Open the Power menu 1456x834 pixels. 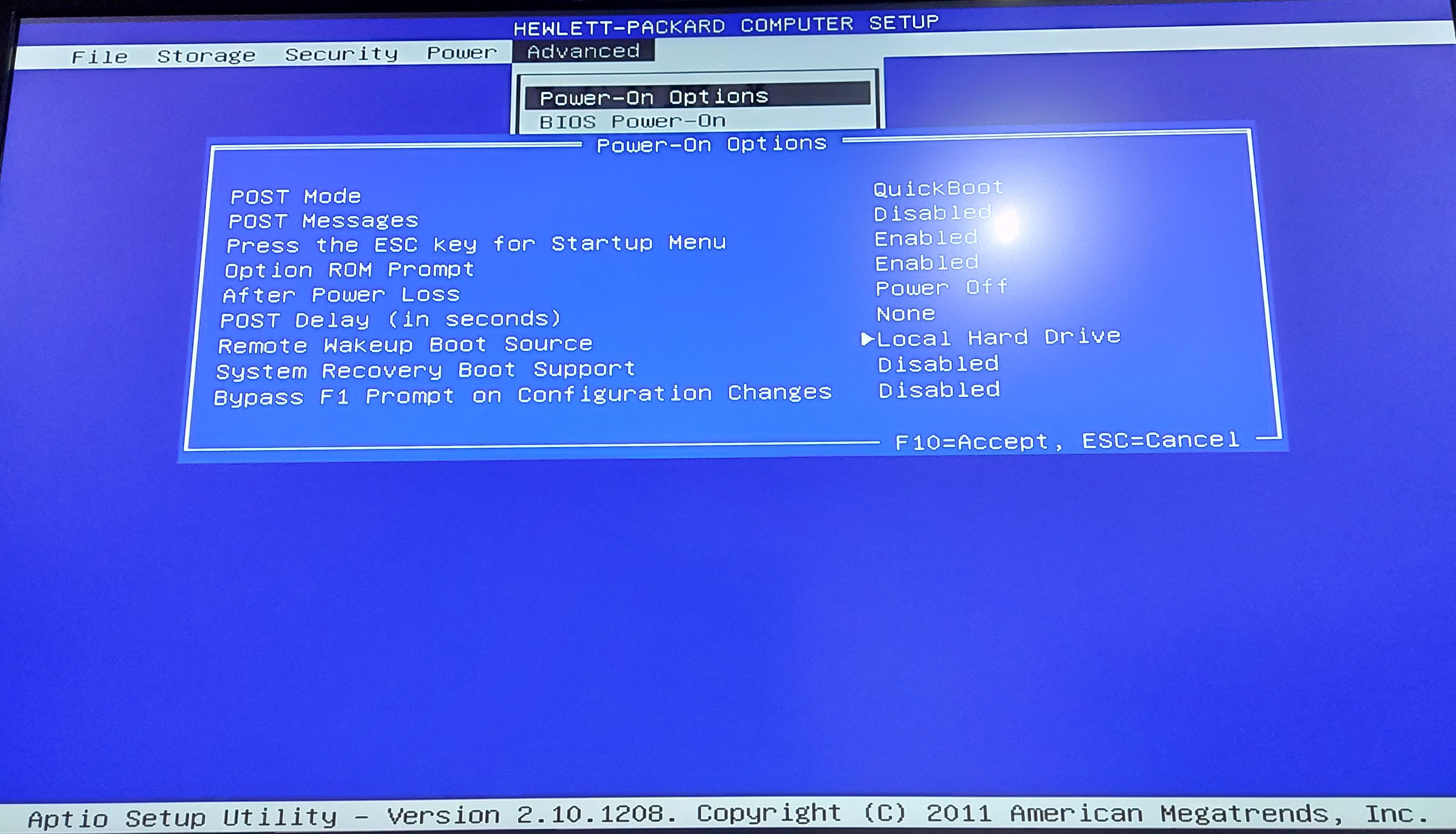[x=462, y=53]
